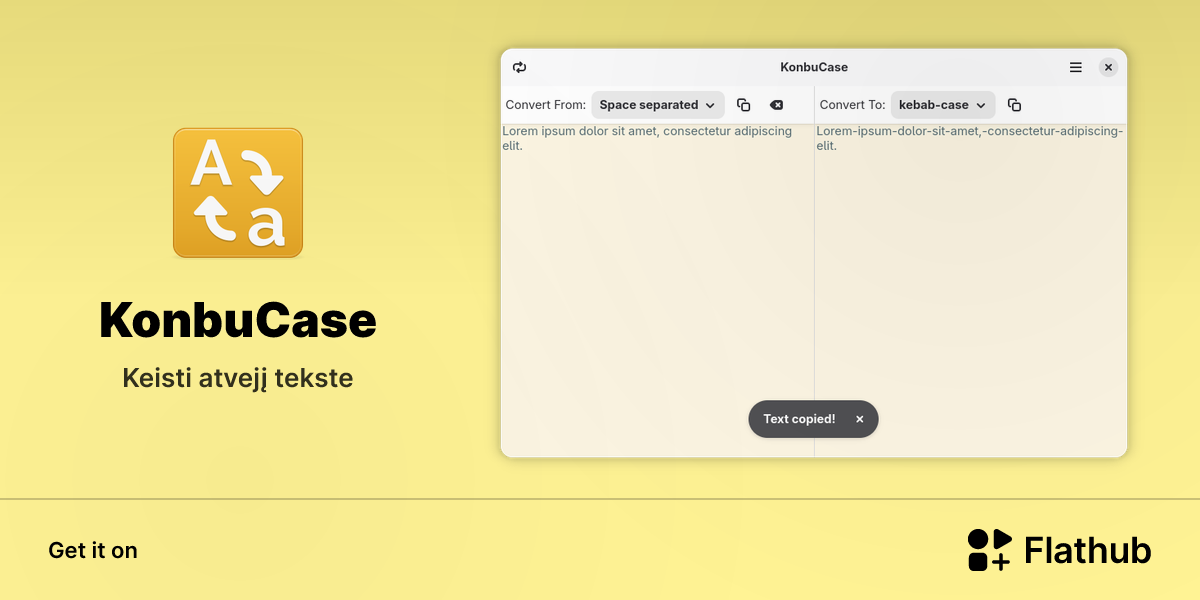Click the Lorem-ipsum-dolor-sit-amet output text area
This screenshot has height=600, width=1200.
pos(971,290)
